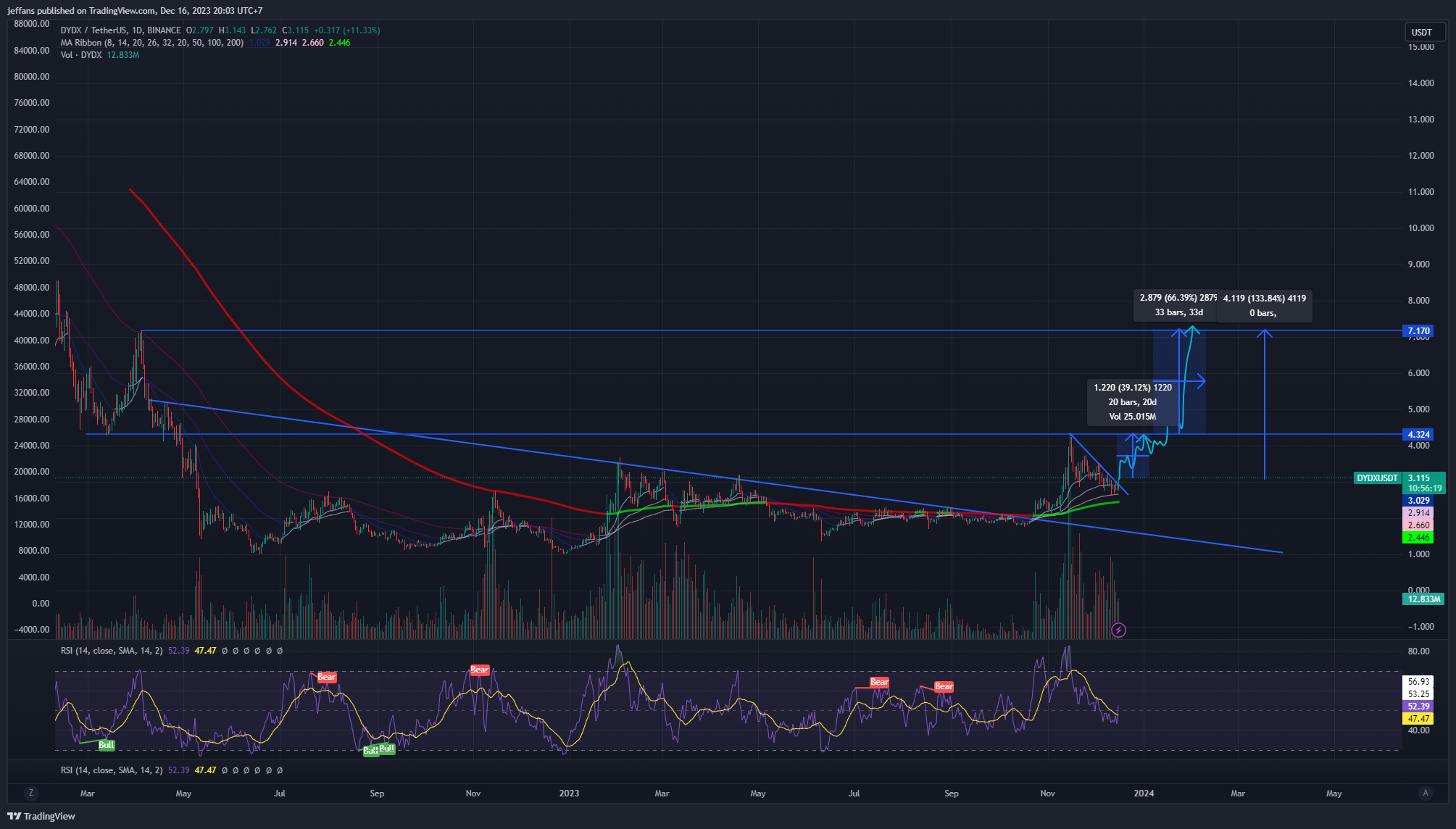Click the Bull label near March 2022
Viewport: 1456px width, 829px height.
coord(107,745)
